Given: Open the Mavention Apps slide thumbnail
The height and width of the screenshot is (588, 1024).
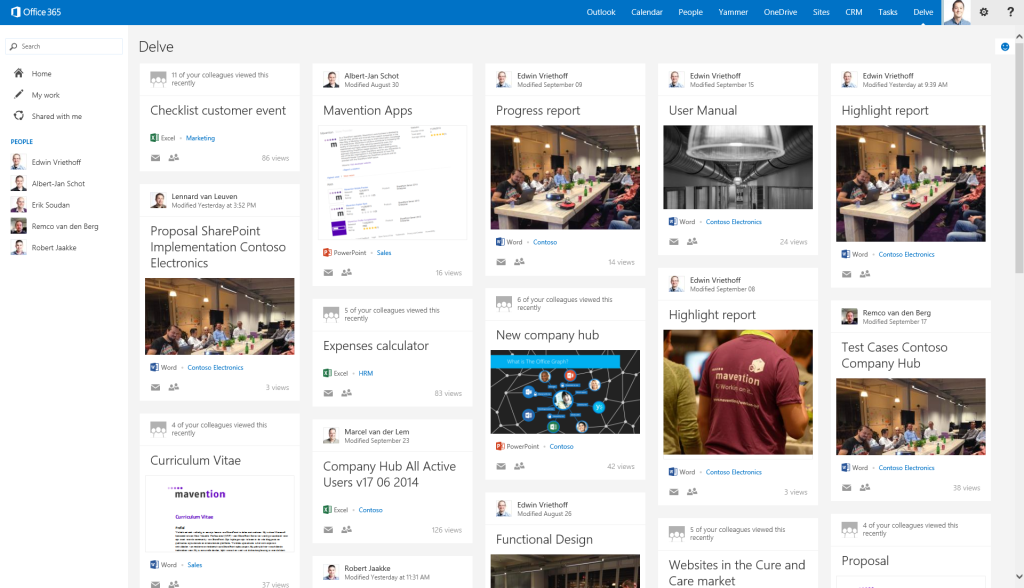Looking at the screenshot, I should (x=392, y=182).
